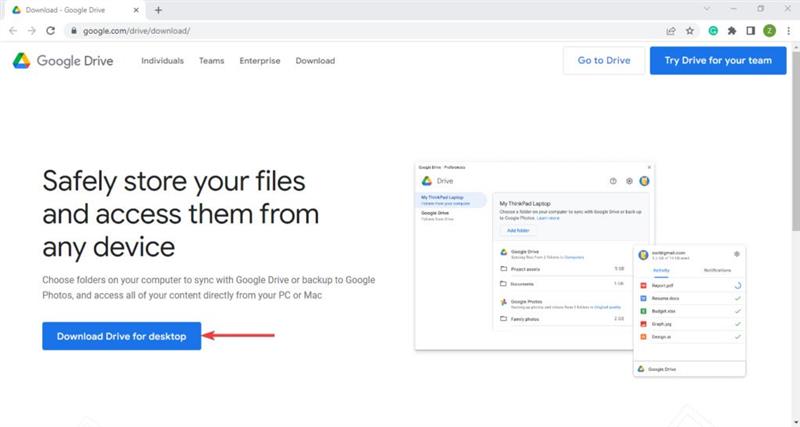Bookmark this page with the star icon

point(689,31)
